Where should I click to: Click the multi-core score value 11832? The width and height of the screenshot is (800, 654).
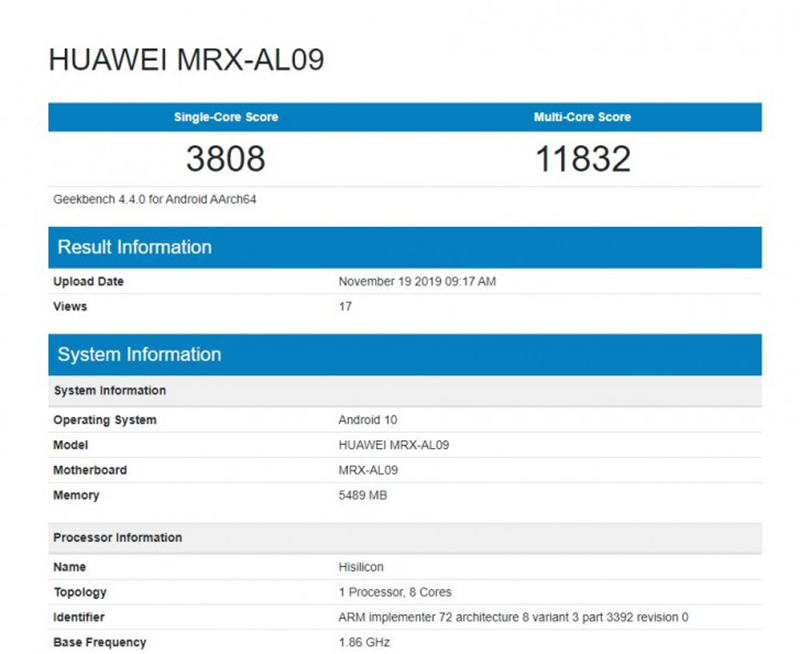click(582, 158)
